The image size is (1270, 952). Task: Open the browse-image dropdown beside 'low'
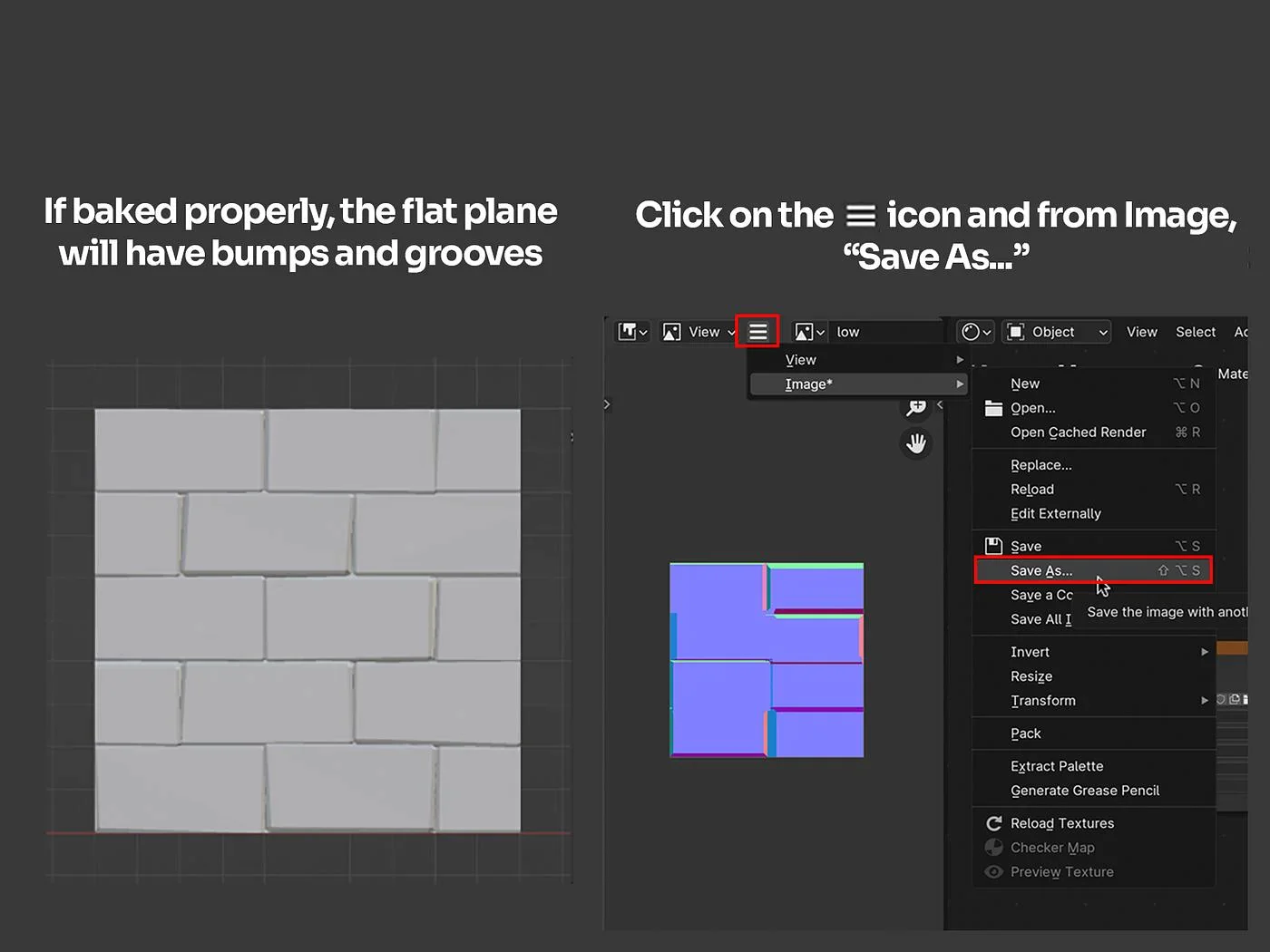tap(809, 332)
